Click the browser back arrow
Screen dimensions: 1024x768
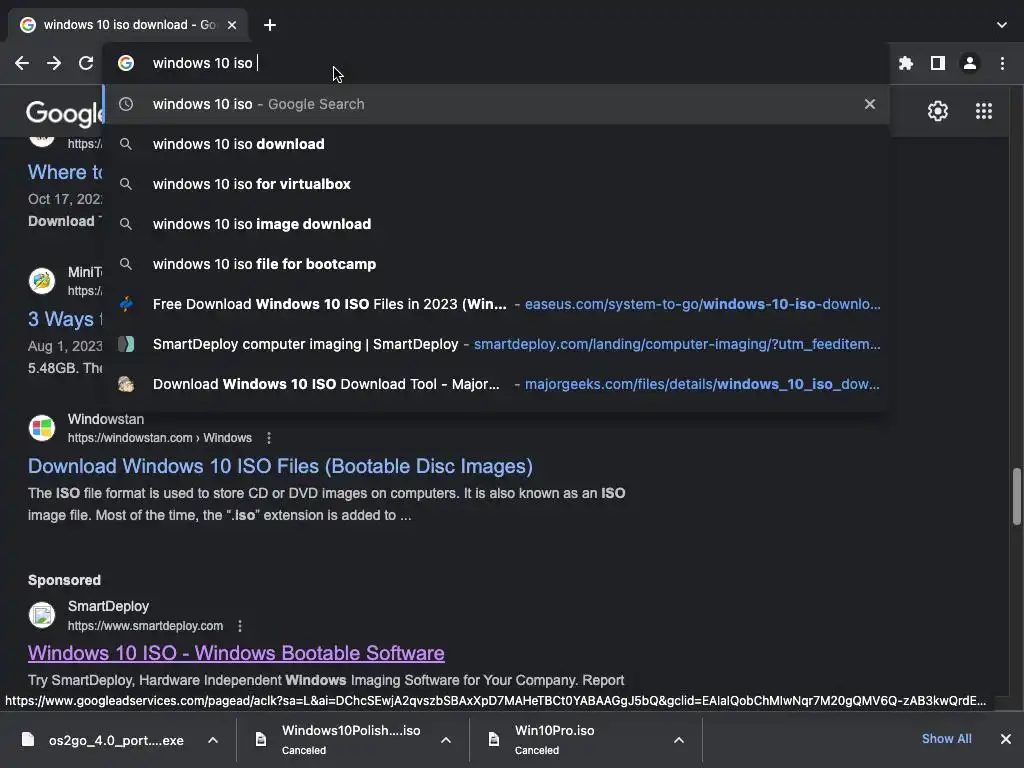[22, 63]
